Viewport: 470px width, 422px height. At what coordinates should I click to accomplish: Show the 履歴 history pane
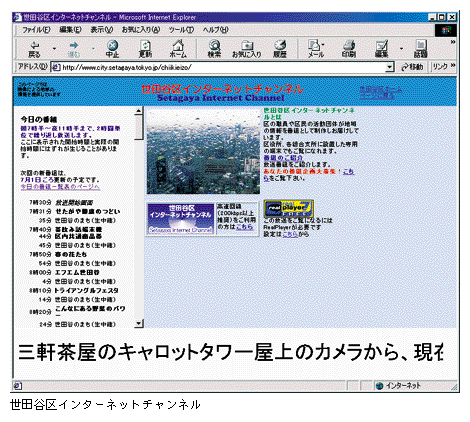[x=280, y=49]
